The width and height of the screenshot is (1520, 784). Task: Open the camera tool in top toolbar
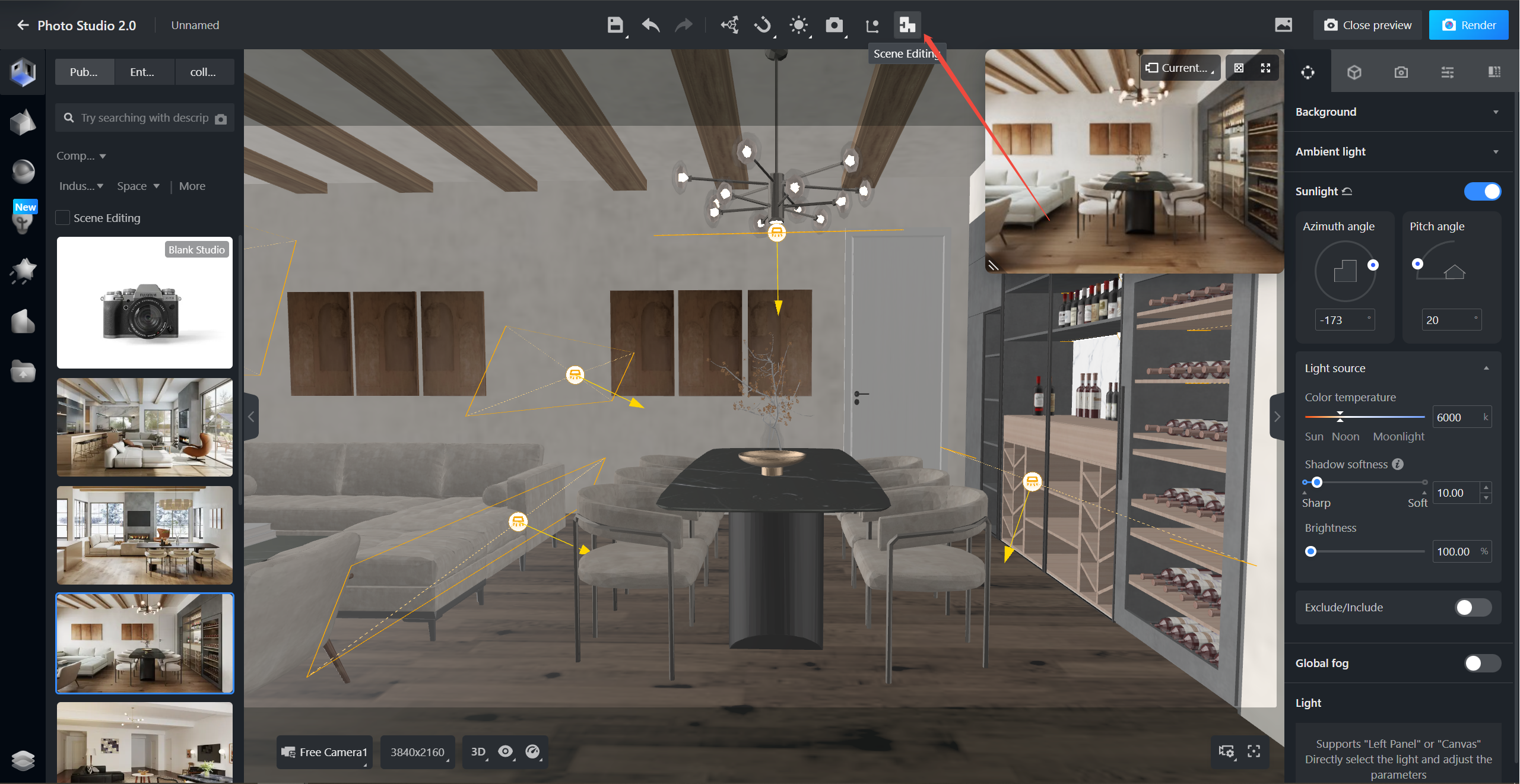(834, 25)
